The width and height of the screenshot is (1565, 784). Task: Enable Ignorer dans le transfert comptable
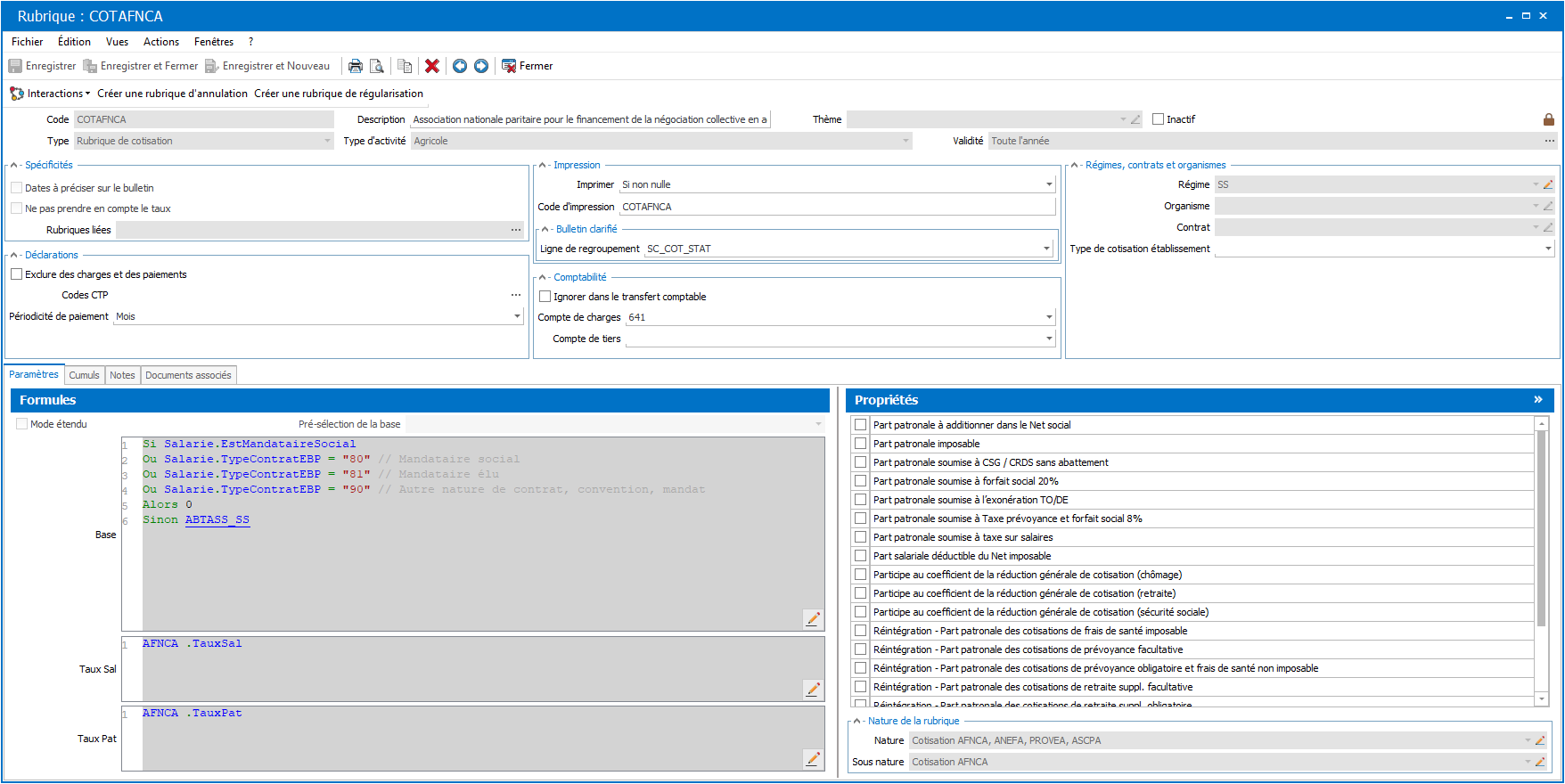point(545,297)
